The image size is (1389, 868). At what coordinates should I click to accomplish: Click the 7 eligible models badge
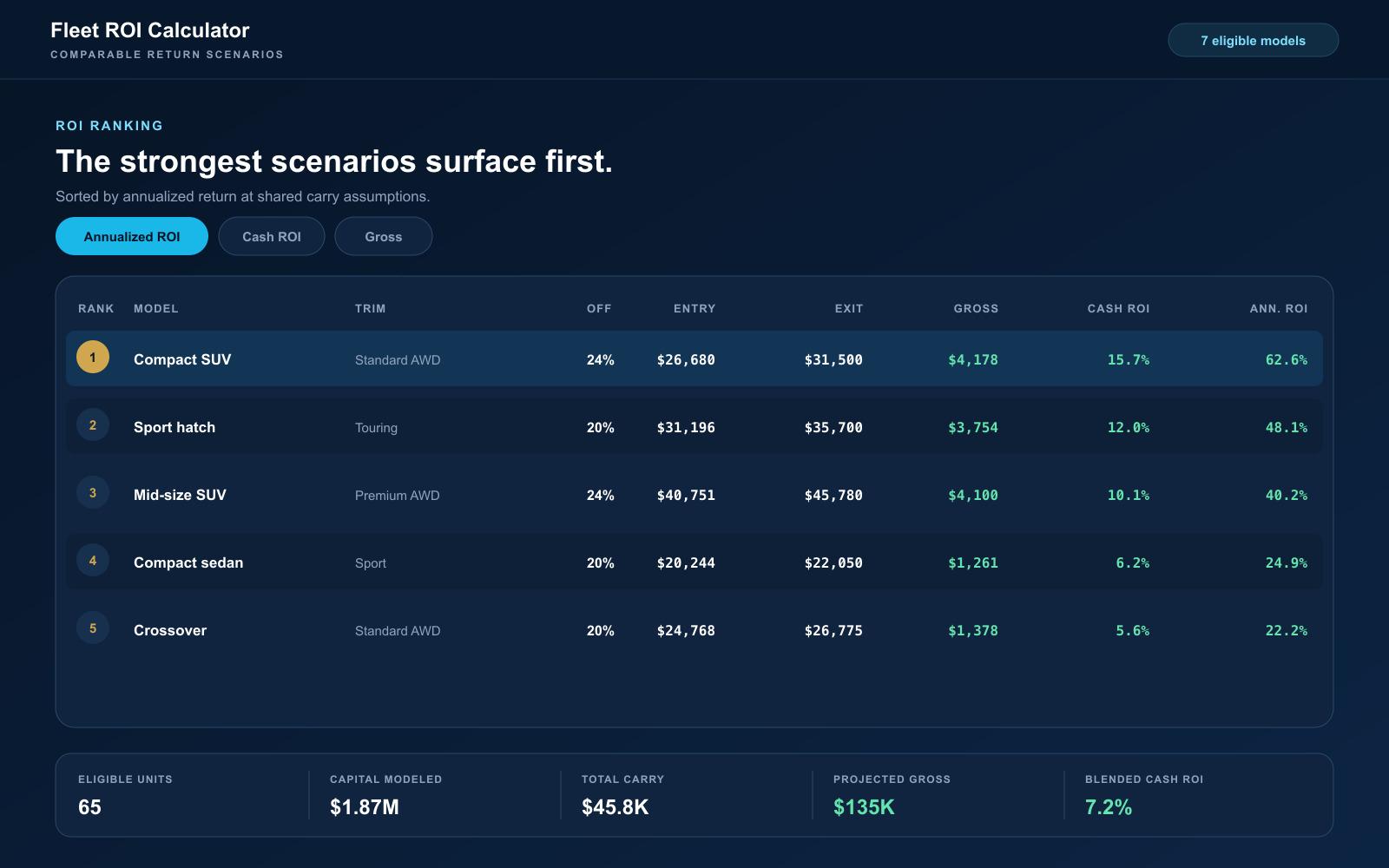click(1253, 40)
